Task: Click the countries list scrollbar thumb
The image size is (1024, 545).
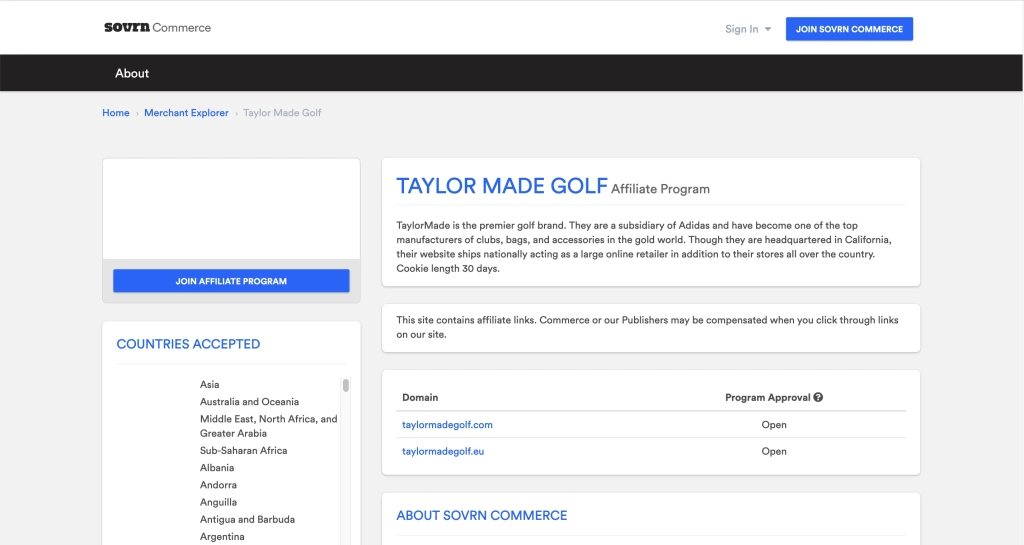Action: [x=345, y=385]
